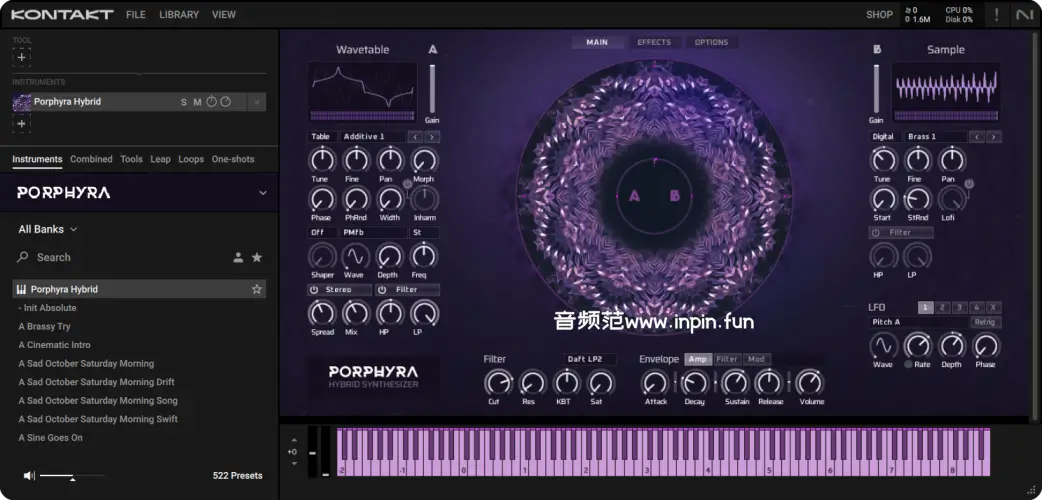Click the add tool plus button

pos(22,58)
